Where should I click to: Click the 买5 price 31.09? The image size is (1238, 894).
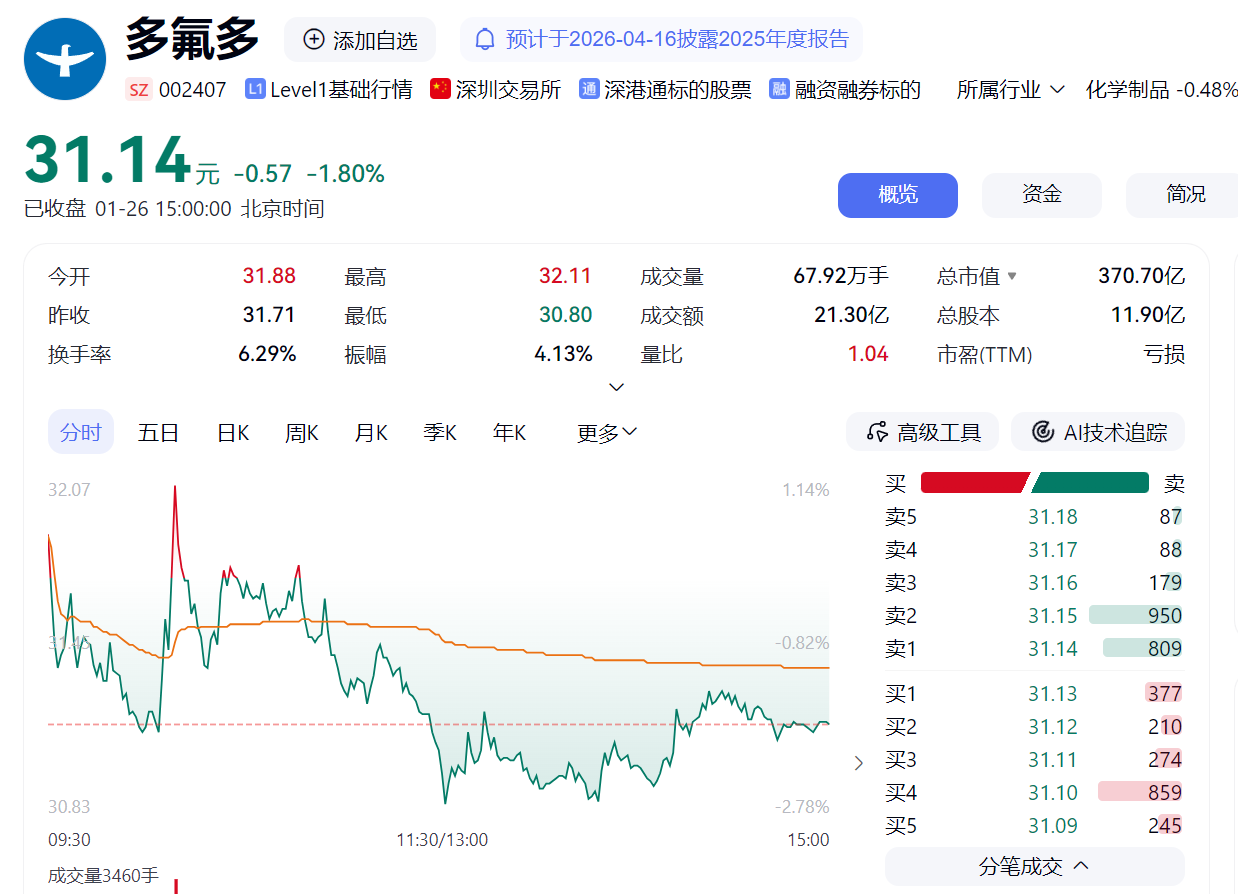tap(1053, 825)
